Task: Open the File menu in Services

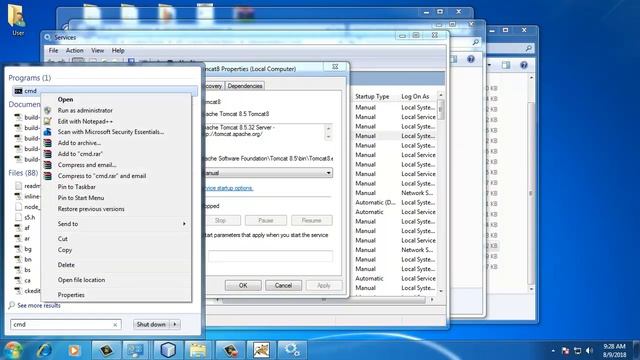Action: click(53, 51)
